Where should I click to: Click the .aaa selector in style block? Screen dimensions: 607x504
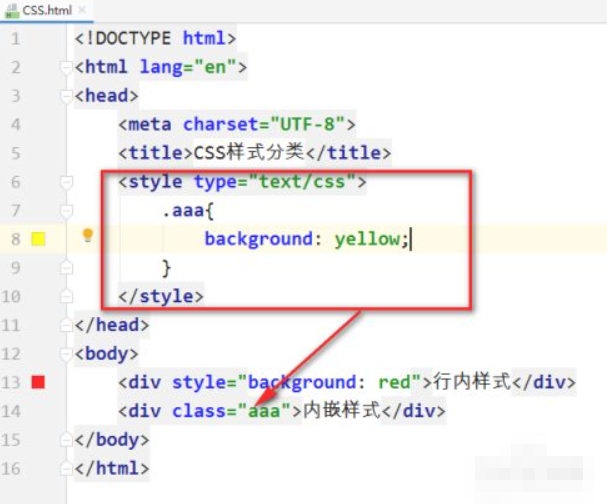click(x=182, y=211)
